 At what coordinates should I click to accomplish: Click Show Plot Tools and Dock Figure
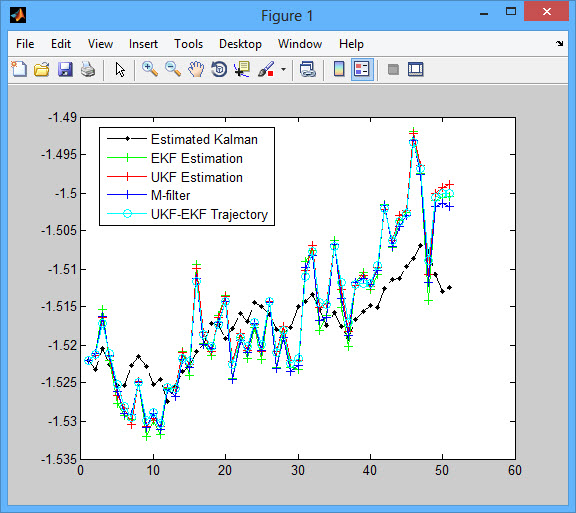416,69
